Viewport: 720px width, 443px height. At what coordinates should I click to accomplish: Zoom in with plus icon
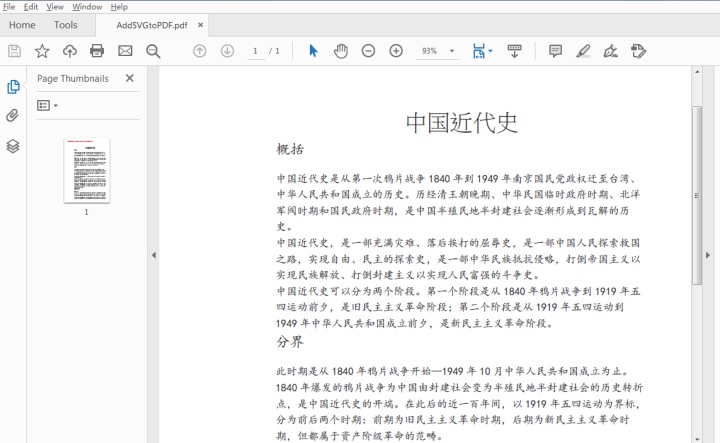396,50
